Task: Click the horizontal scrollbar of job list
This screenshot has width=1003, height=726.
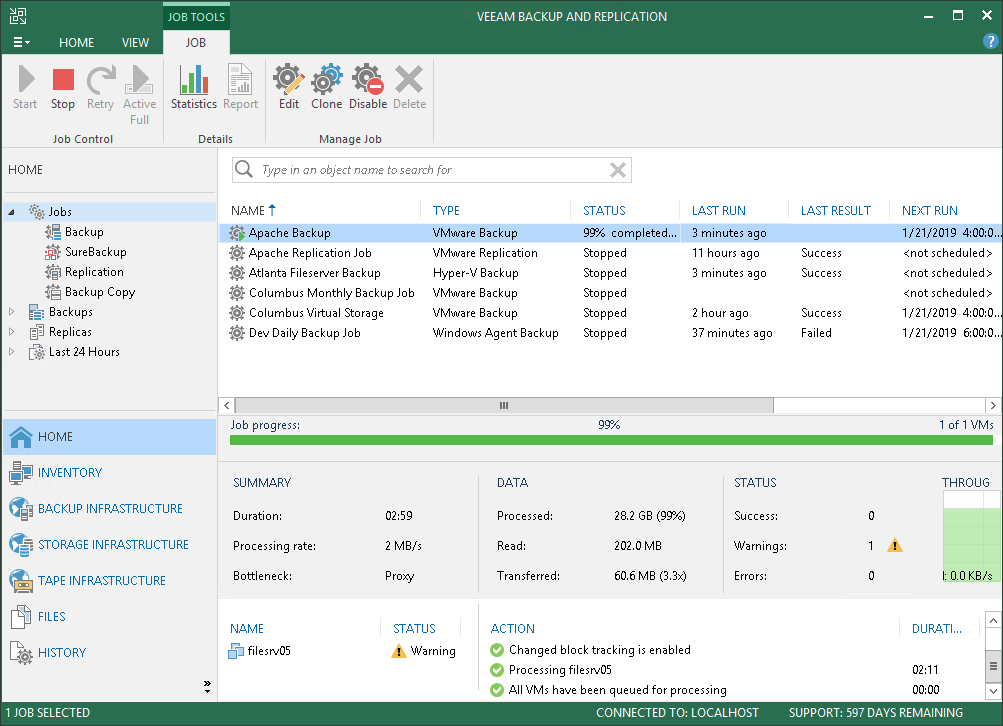Action: pyautogui.click(x=504, y=406)
